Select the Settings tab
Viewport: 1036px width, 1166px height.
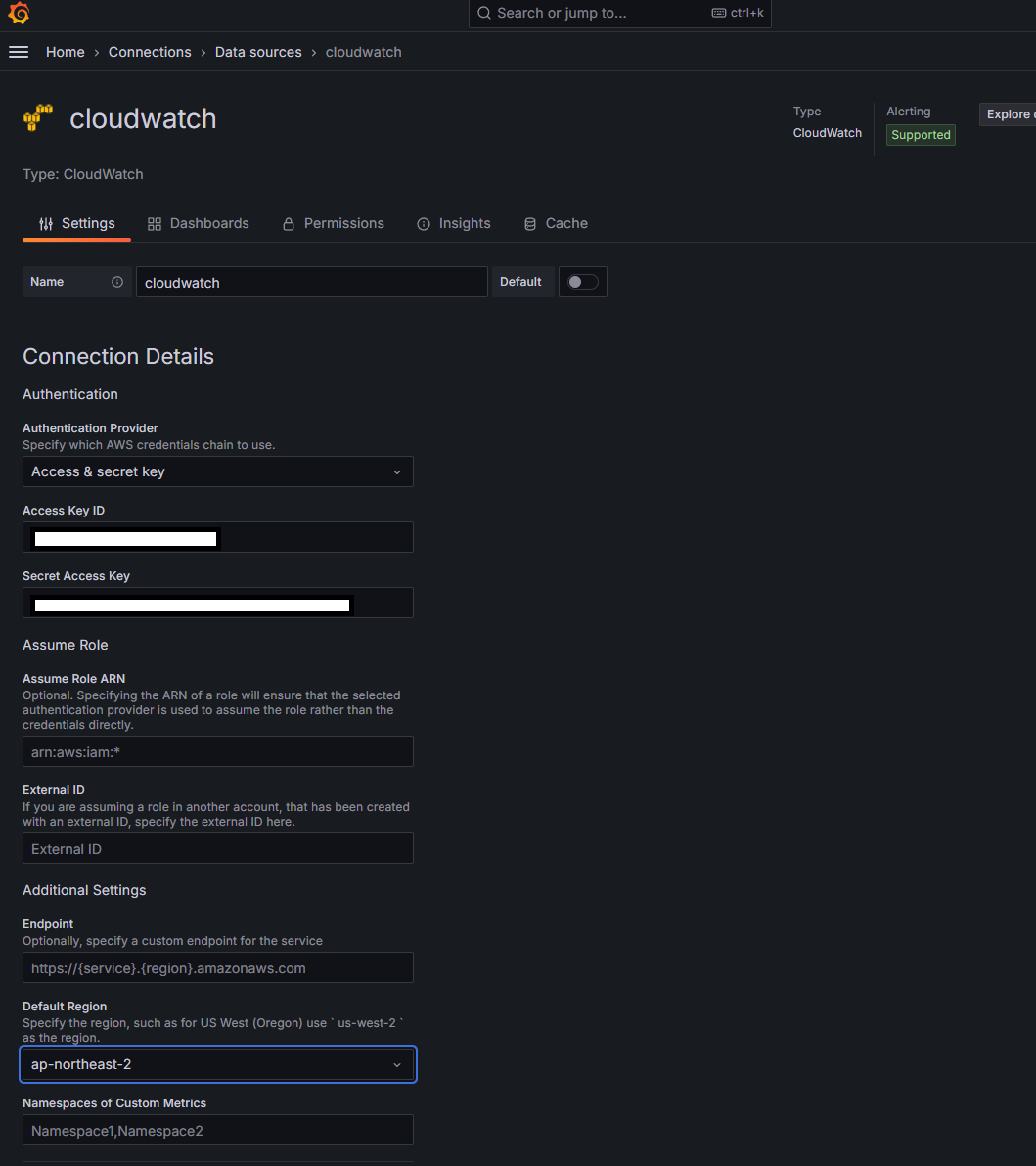click(77, 224)
